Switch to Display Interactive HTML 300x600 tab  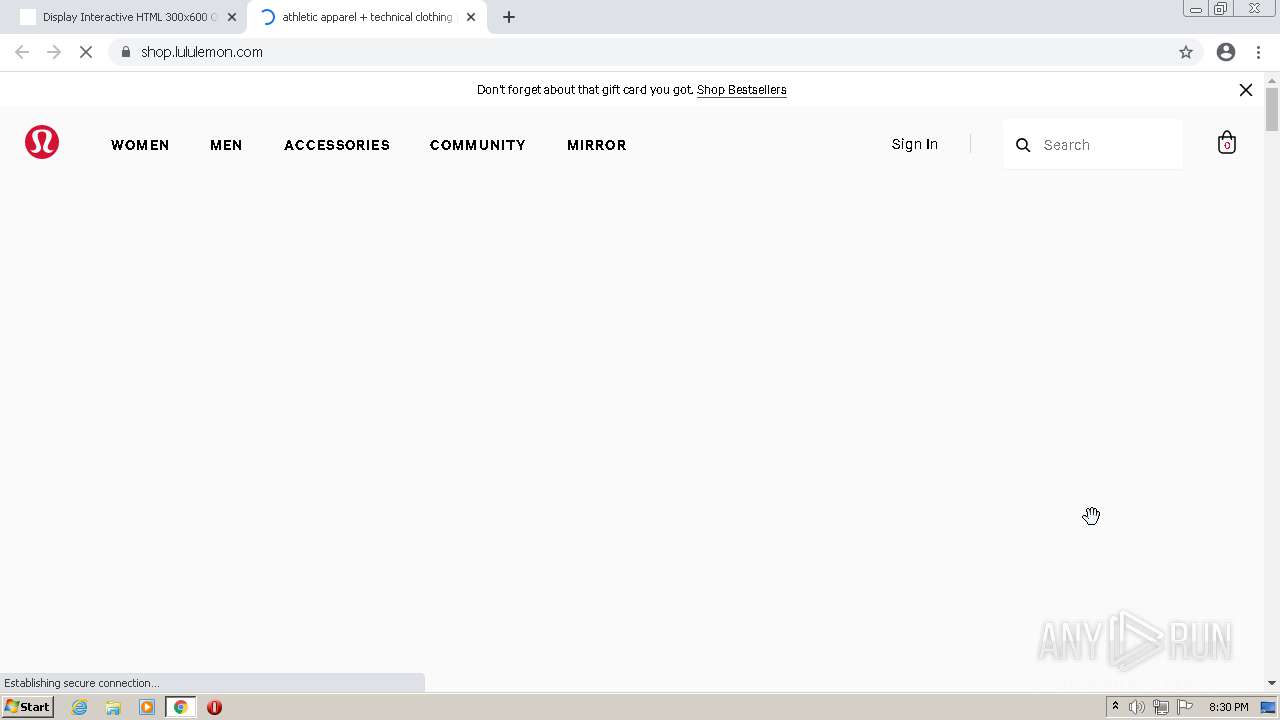pos(128,17)
